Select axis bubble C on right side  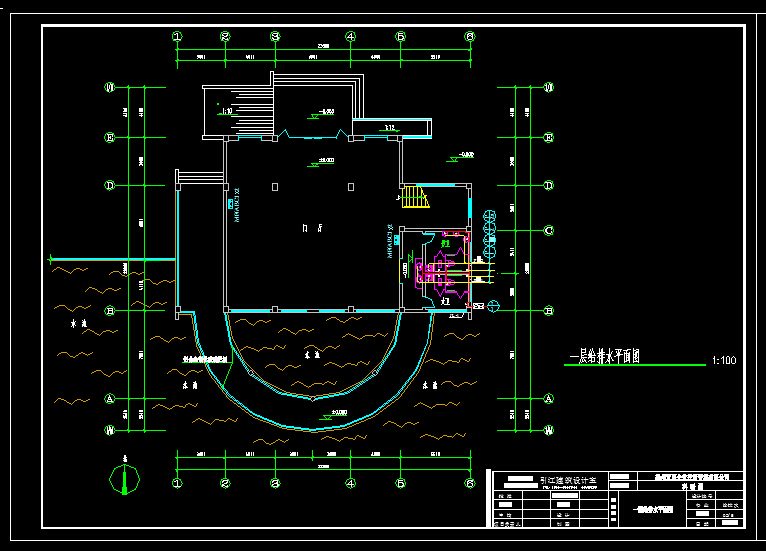(x=549, y=231)
